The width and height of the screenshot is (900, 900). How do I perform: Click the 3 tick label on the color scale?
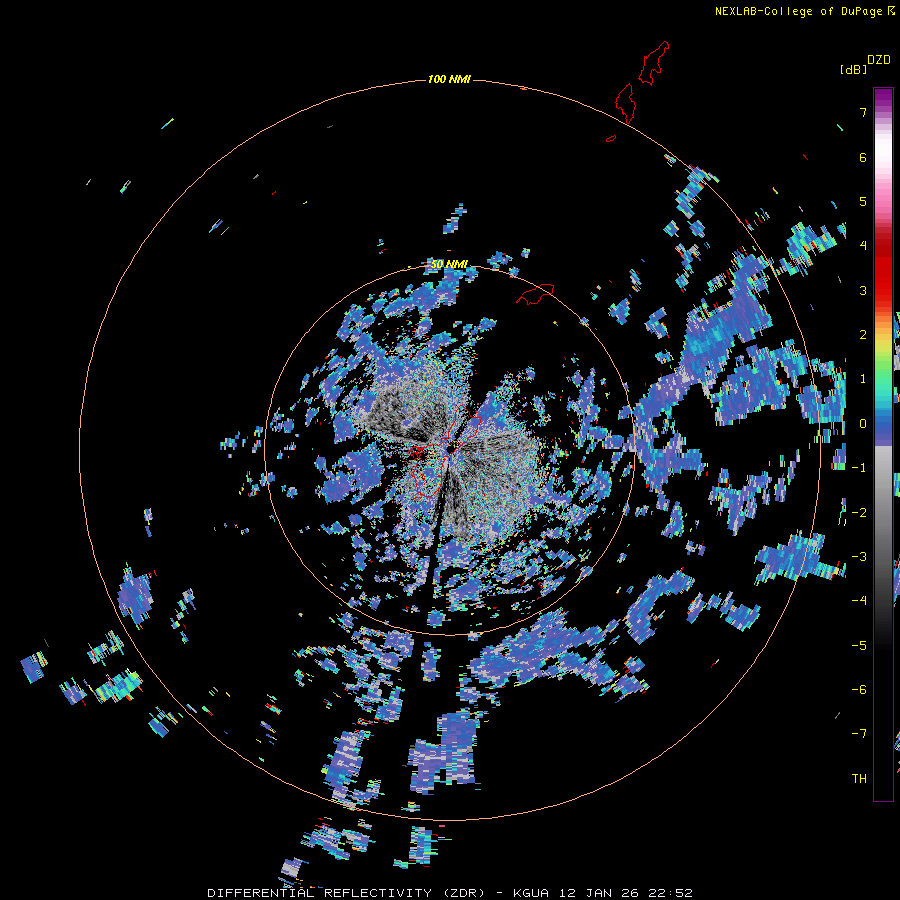click(x=862, y=290)
